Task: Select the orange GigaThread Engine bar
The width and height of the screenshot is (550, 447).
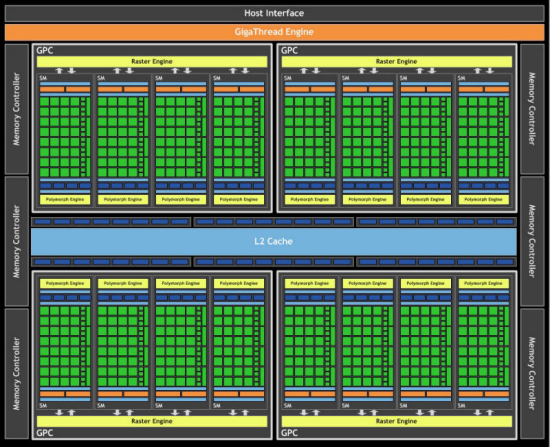Action: [274, 32]
